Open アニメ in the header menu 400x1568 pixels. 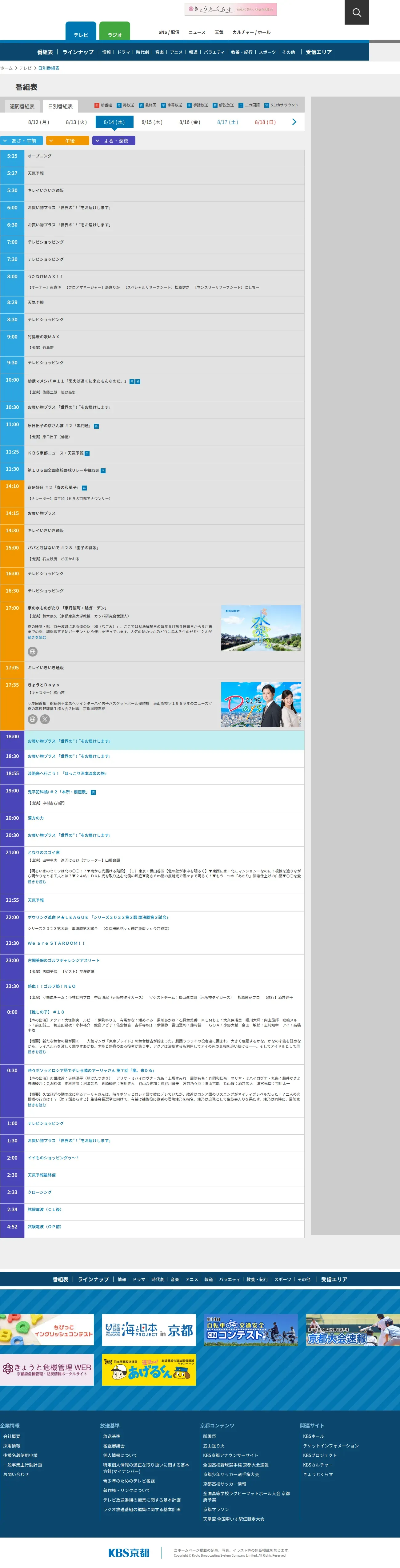tap(177, 52)
